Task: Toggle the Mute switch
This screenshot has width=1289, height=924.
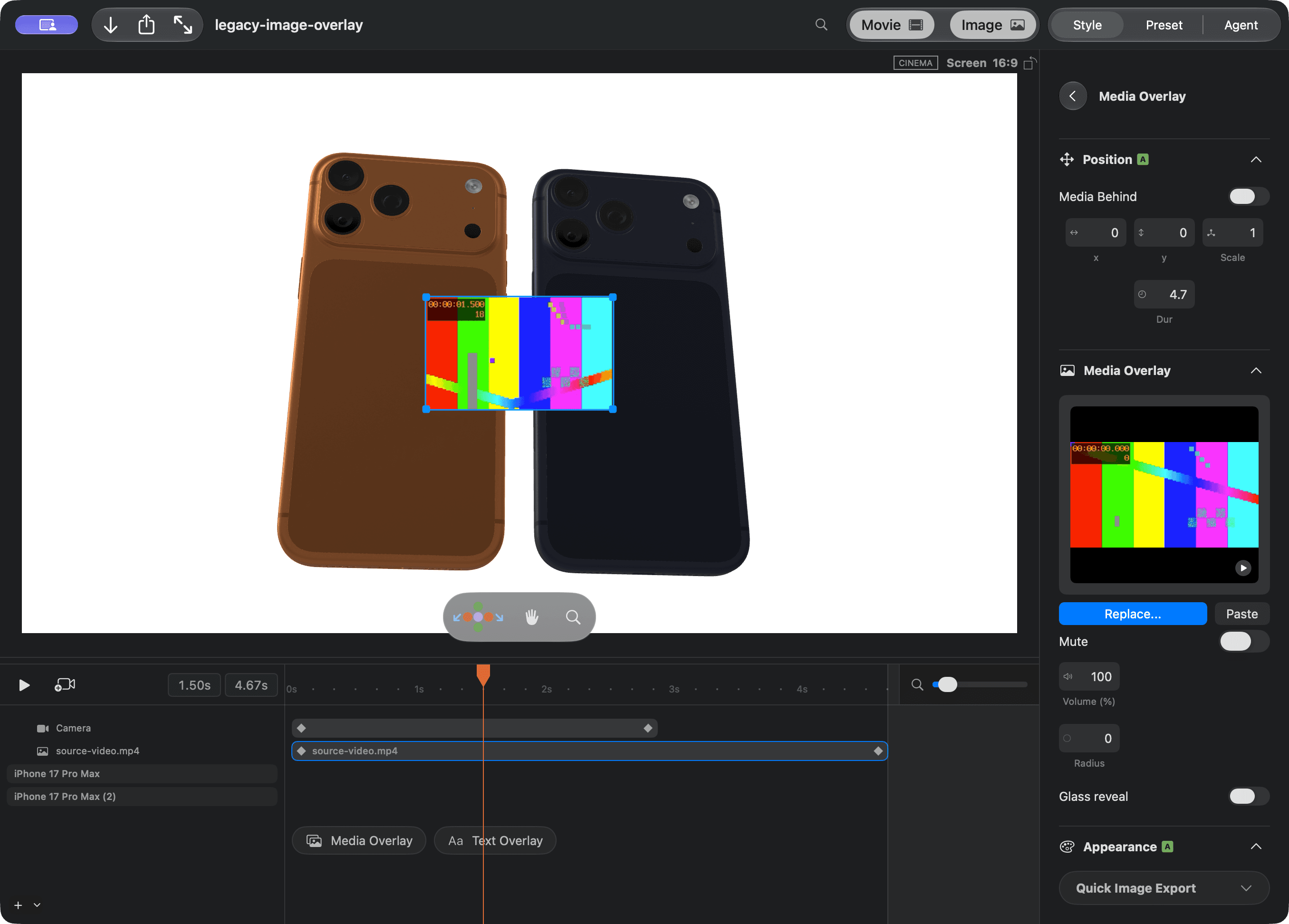Action: click(x=1245, y=642)
